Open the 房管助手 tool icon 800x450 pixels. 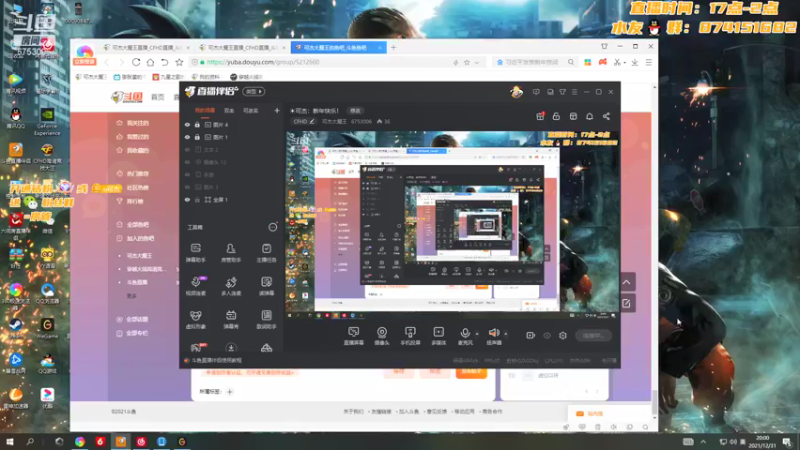(231, 253)
